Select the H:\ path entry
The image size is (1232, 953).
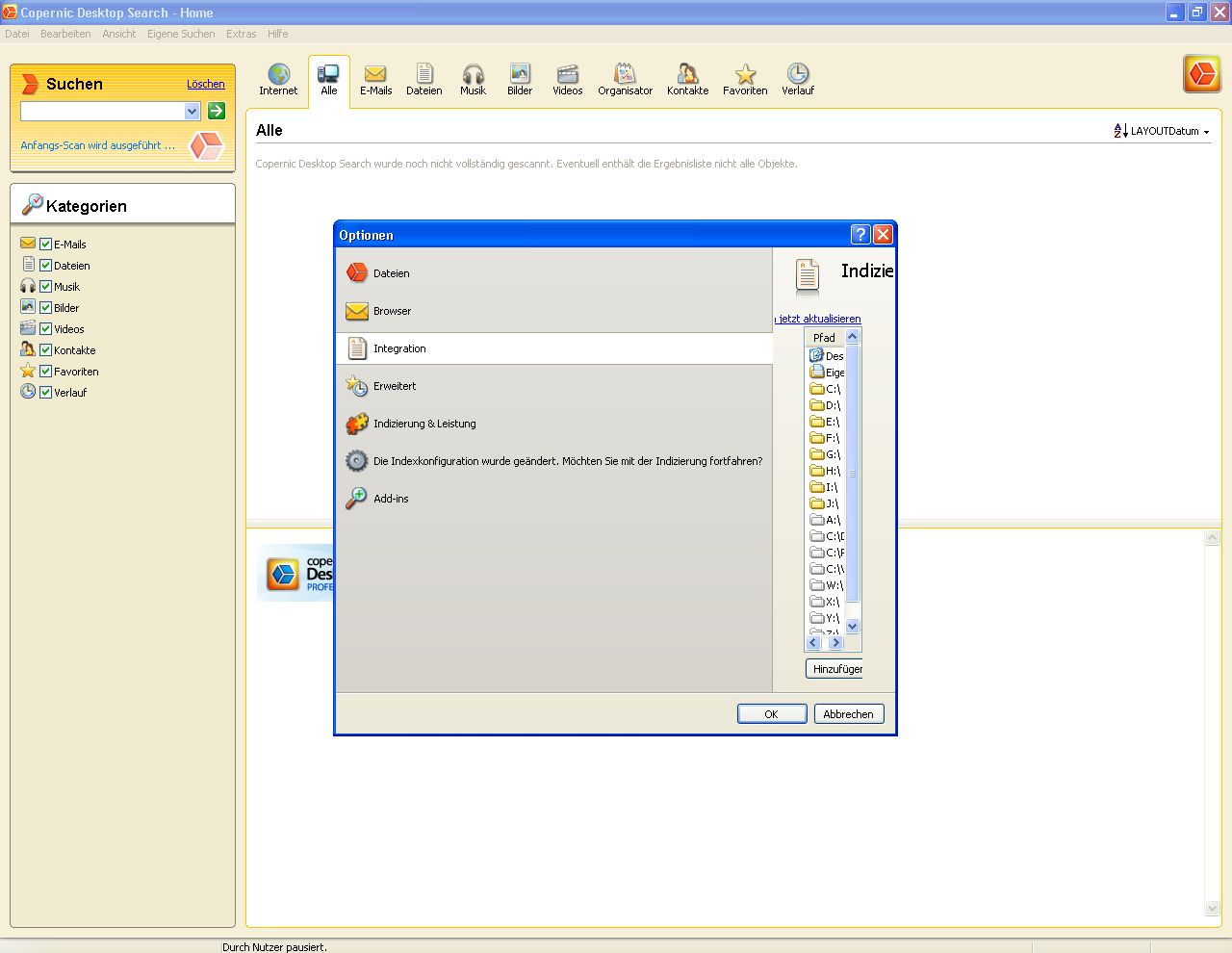(826, 471)
